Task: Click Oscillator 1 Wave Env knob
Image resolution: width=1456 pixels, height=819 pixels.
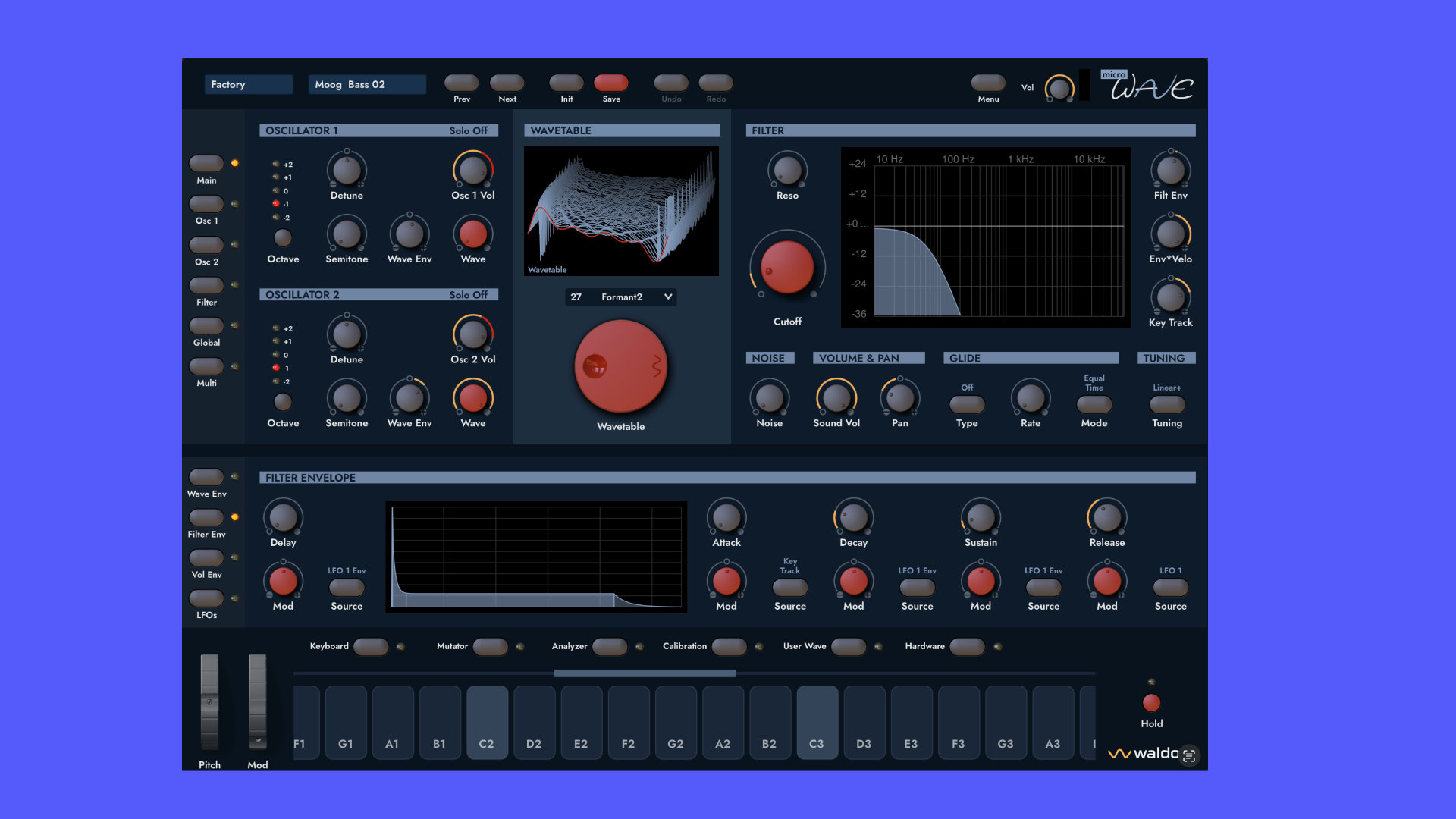Action: [x=409, y=234]
